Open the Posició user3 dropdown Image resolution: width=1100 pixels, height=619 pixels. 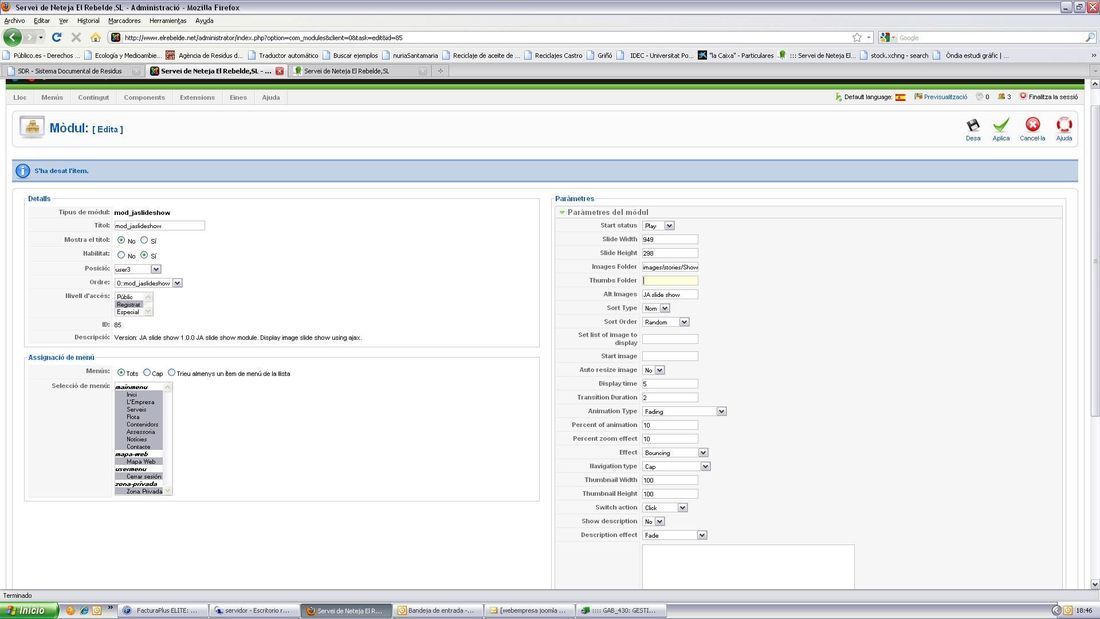[138, 269]
